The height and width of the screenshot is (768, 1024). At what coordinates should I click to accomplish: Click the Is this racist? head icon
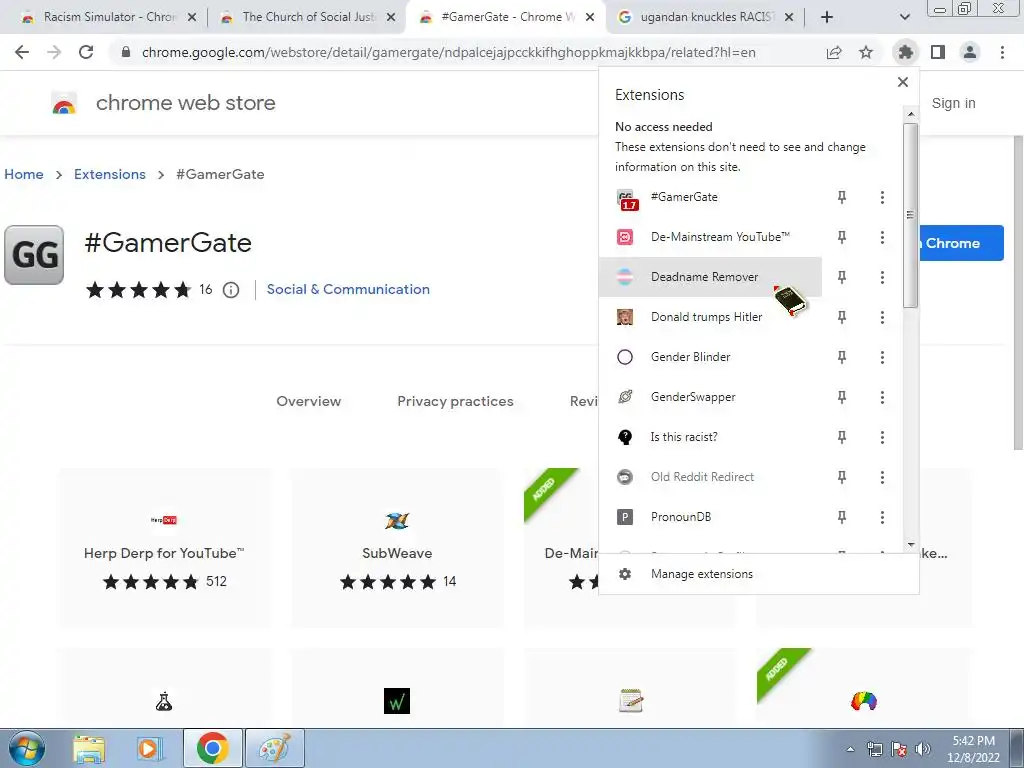(625, 437)
